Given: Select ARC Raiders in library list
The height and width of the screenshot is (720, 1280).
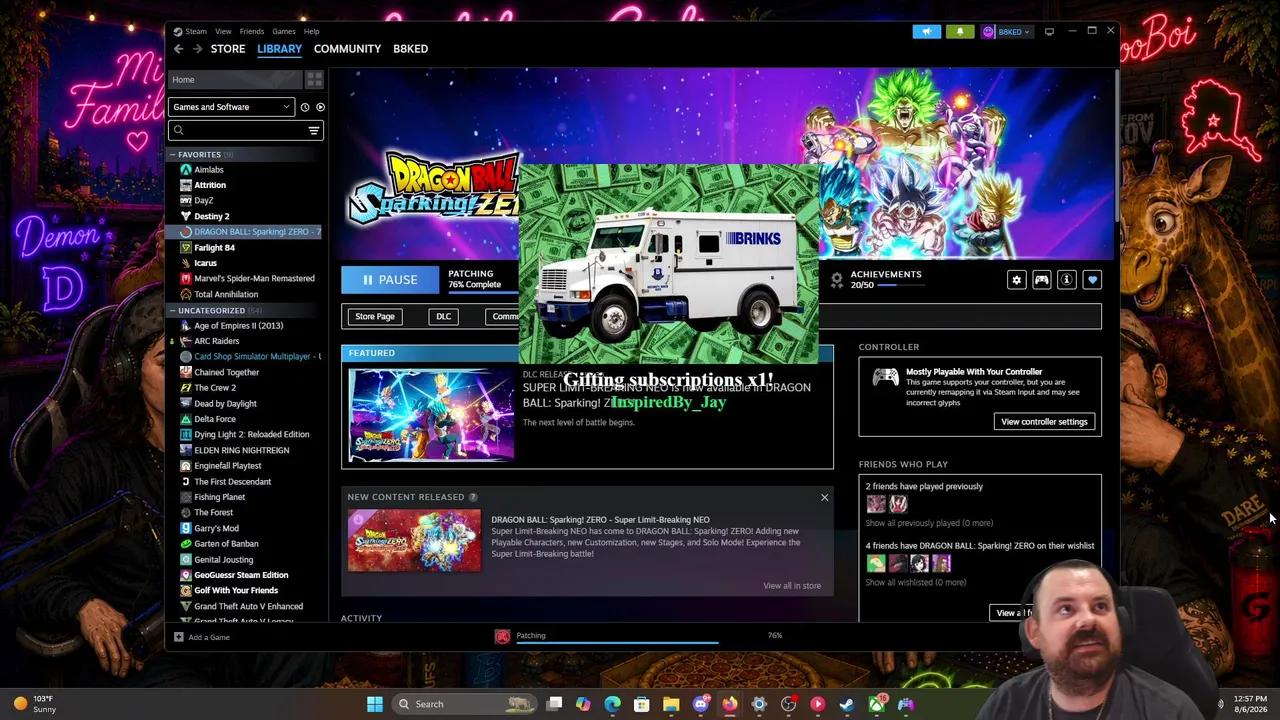Looking at the screenshot, I should (216, 341).
